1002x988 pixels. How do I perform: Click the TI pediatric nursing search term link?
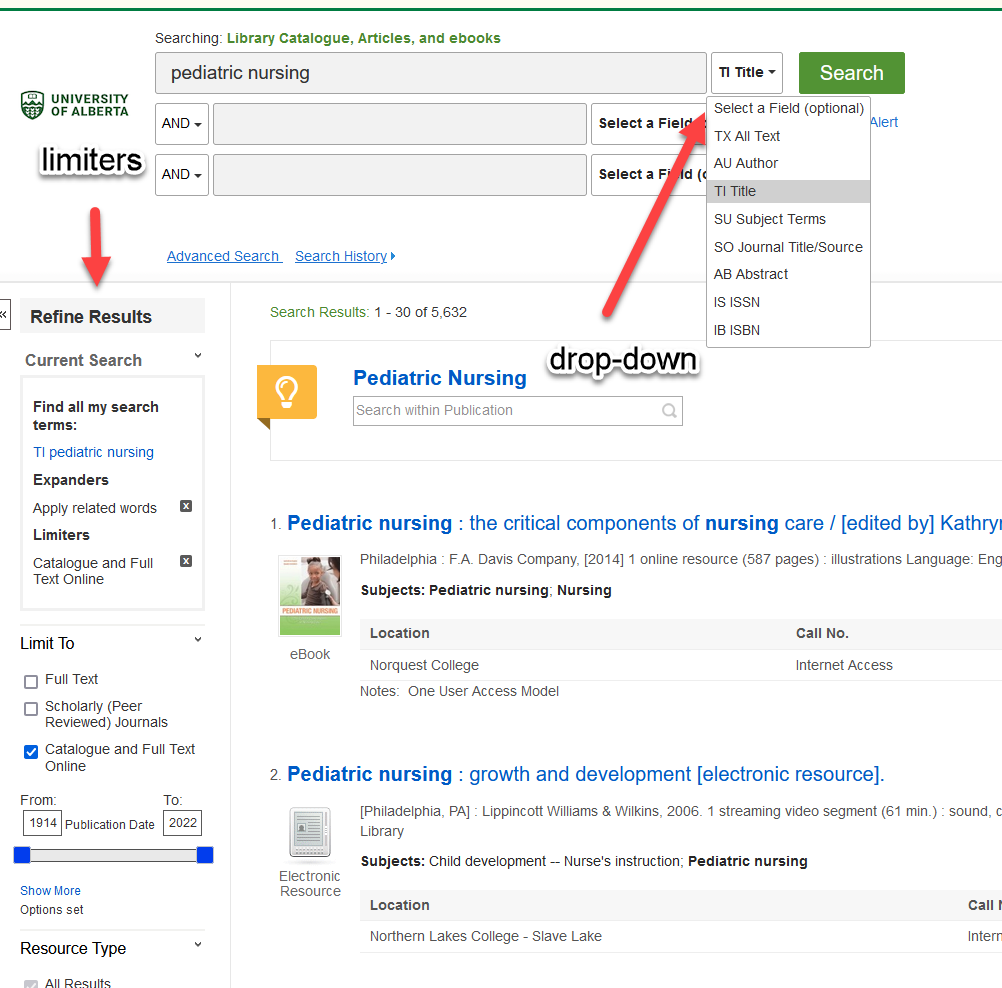click(93, 452)
